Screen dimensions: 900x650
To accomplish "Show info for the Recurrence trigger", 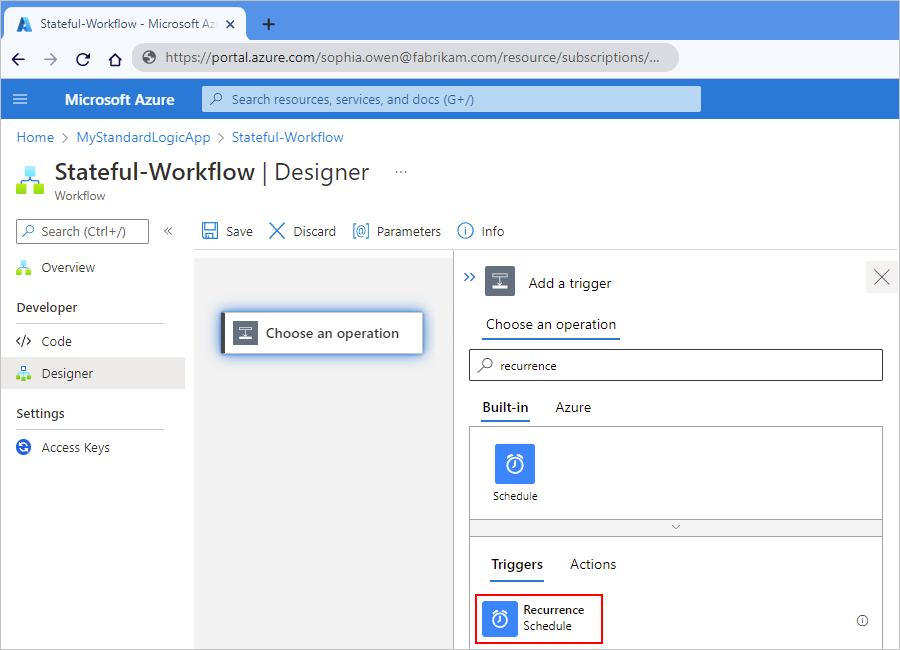I will pyautogui.click(x=862, y=620).
